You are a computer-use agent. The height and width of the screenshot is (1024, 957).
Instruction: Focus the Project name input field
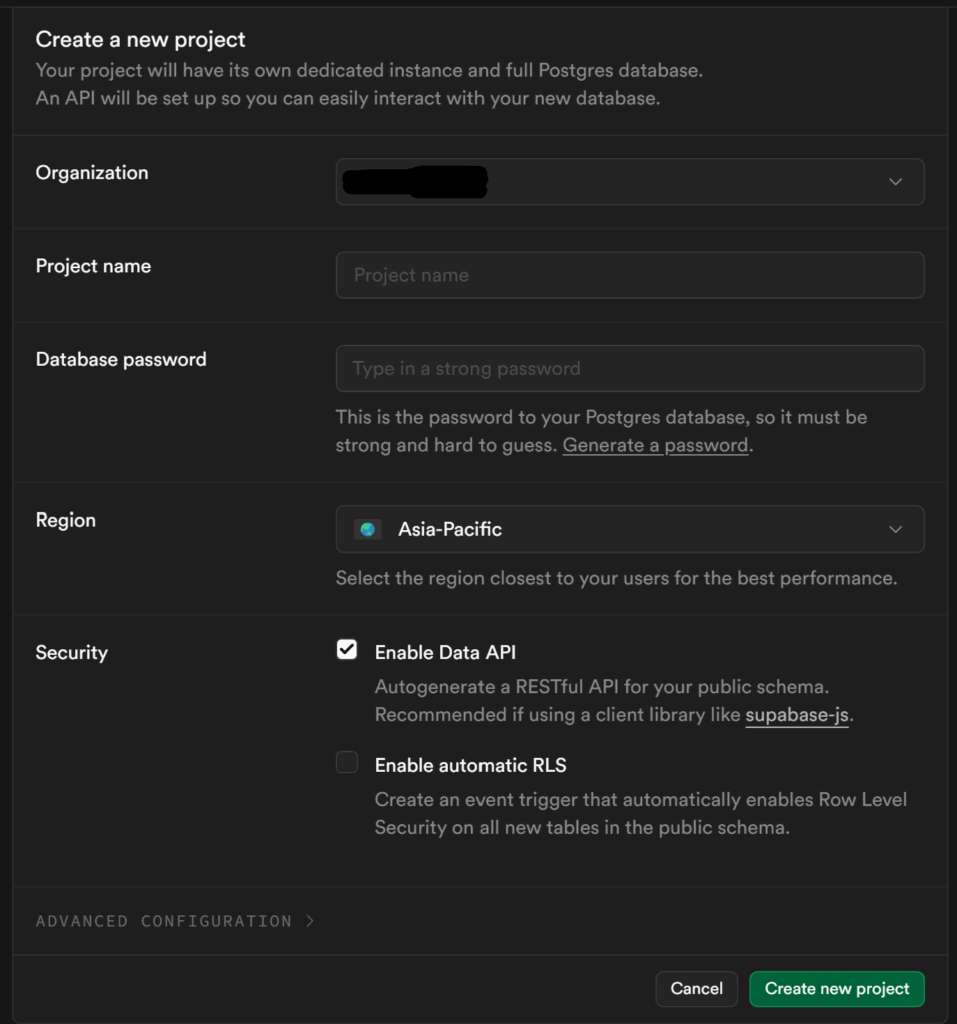pyautogui.click(x=630, y=275)
